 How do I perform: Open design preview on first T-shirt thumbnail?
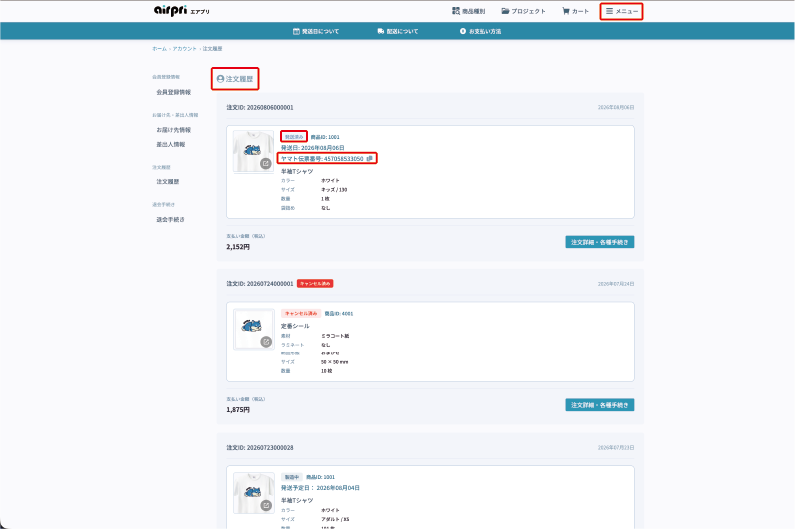pos(266,163)
